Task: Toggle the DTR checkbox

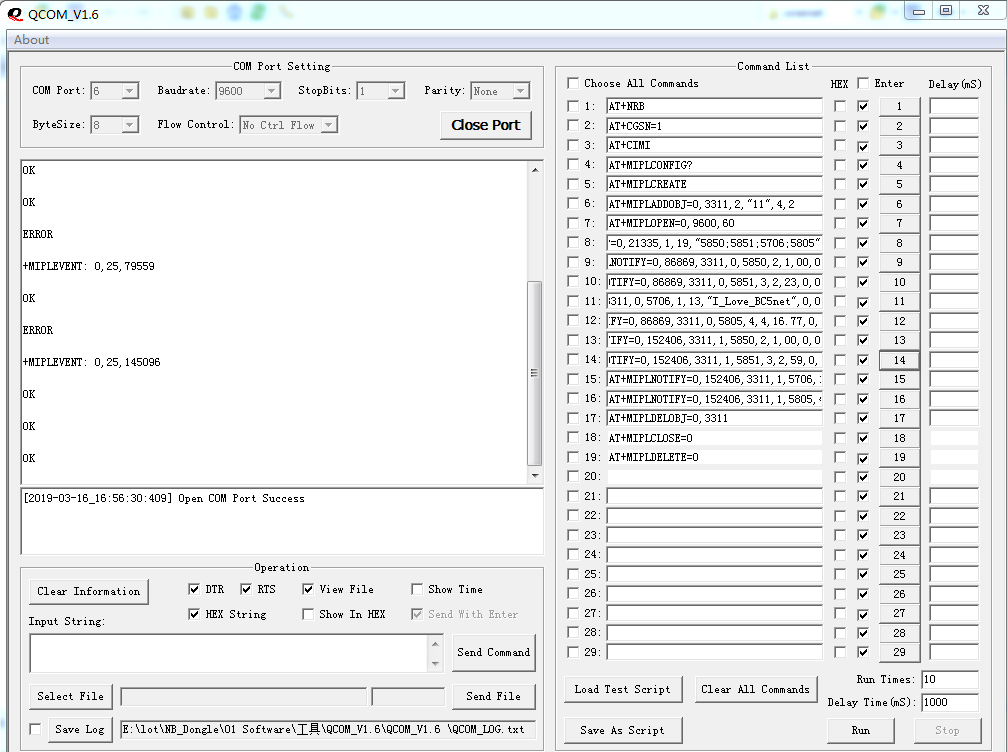Action: click(194, 589)
